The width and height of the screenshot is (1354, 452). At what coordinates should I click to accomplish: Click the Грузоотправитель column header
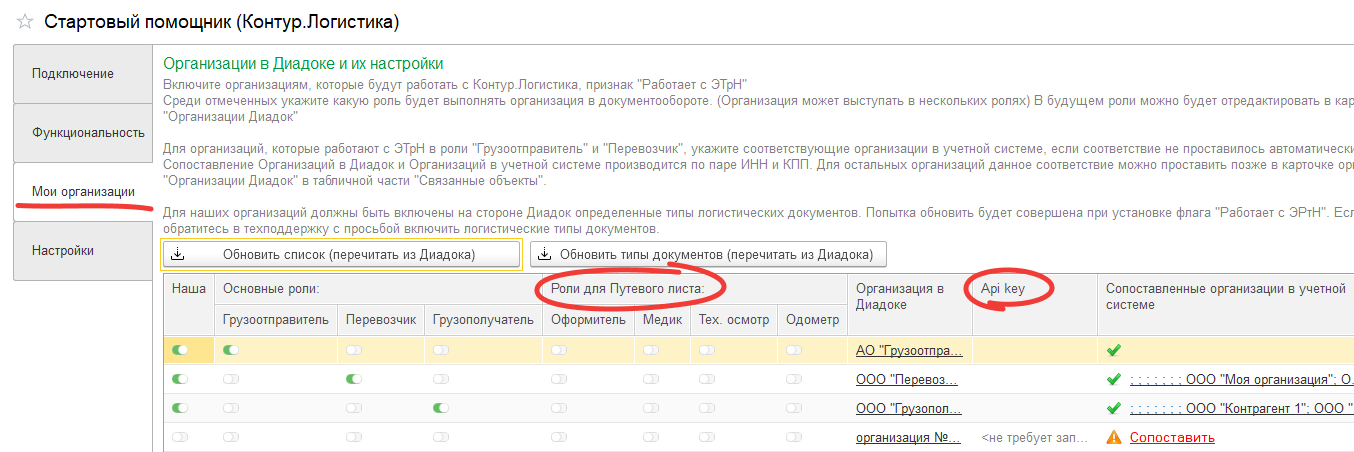[x=276, y=320]
